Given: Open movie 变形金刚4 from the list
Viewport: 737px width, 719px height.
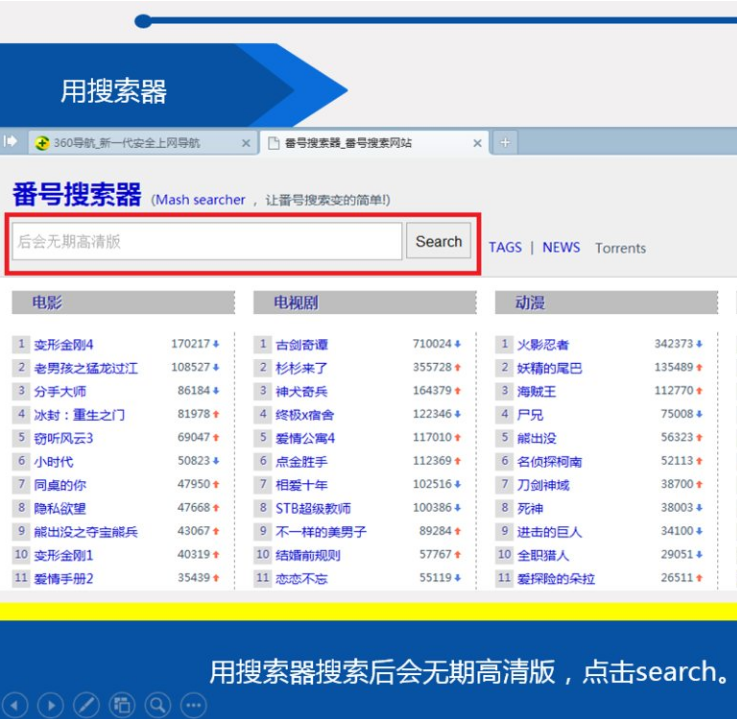Looking at the screenshot, I should tap(64, 345).
